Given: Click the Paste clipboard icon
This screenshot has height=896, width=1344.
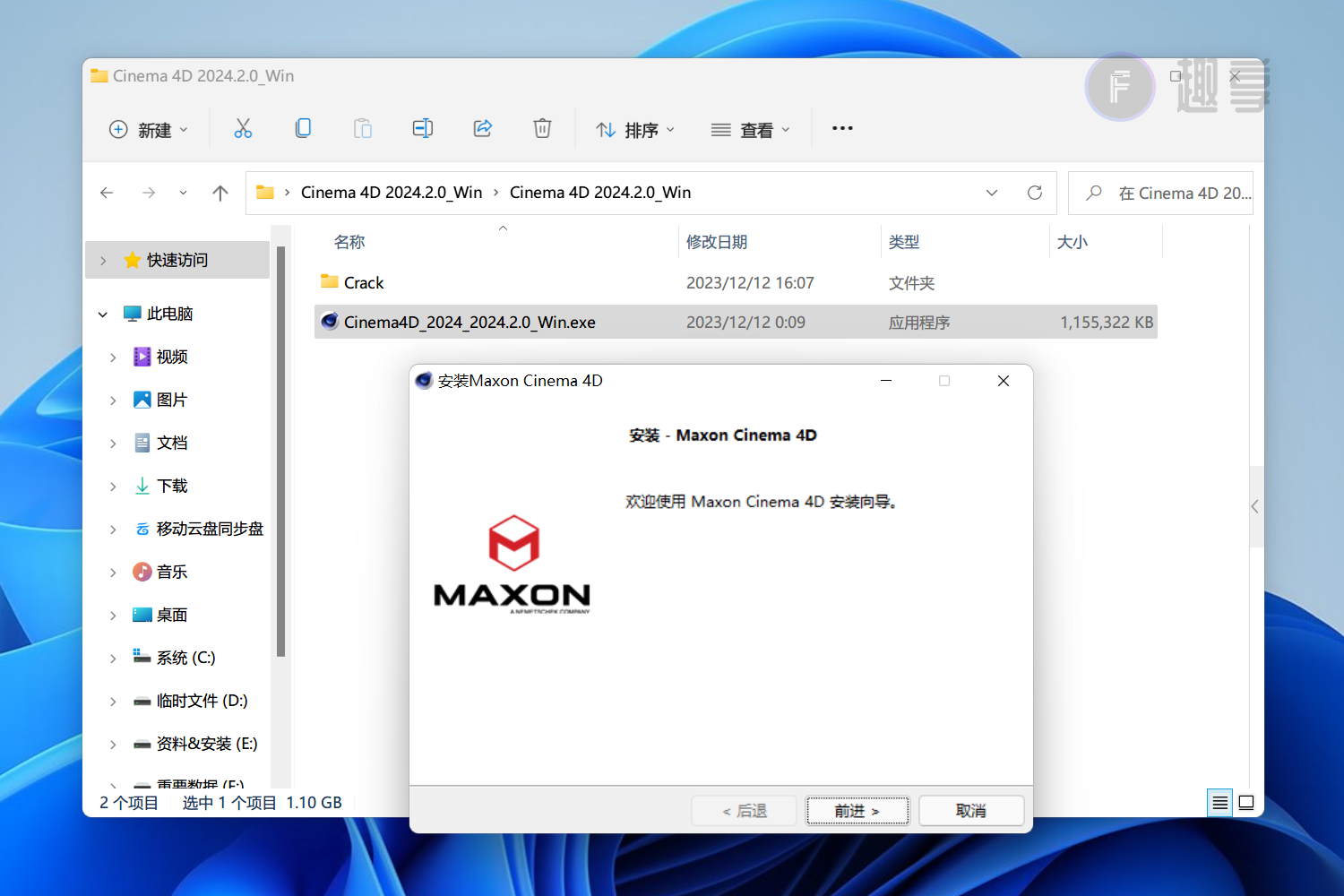Looking at the screenshot, I should (363, 129).
